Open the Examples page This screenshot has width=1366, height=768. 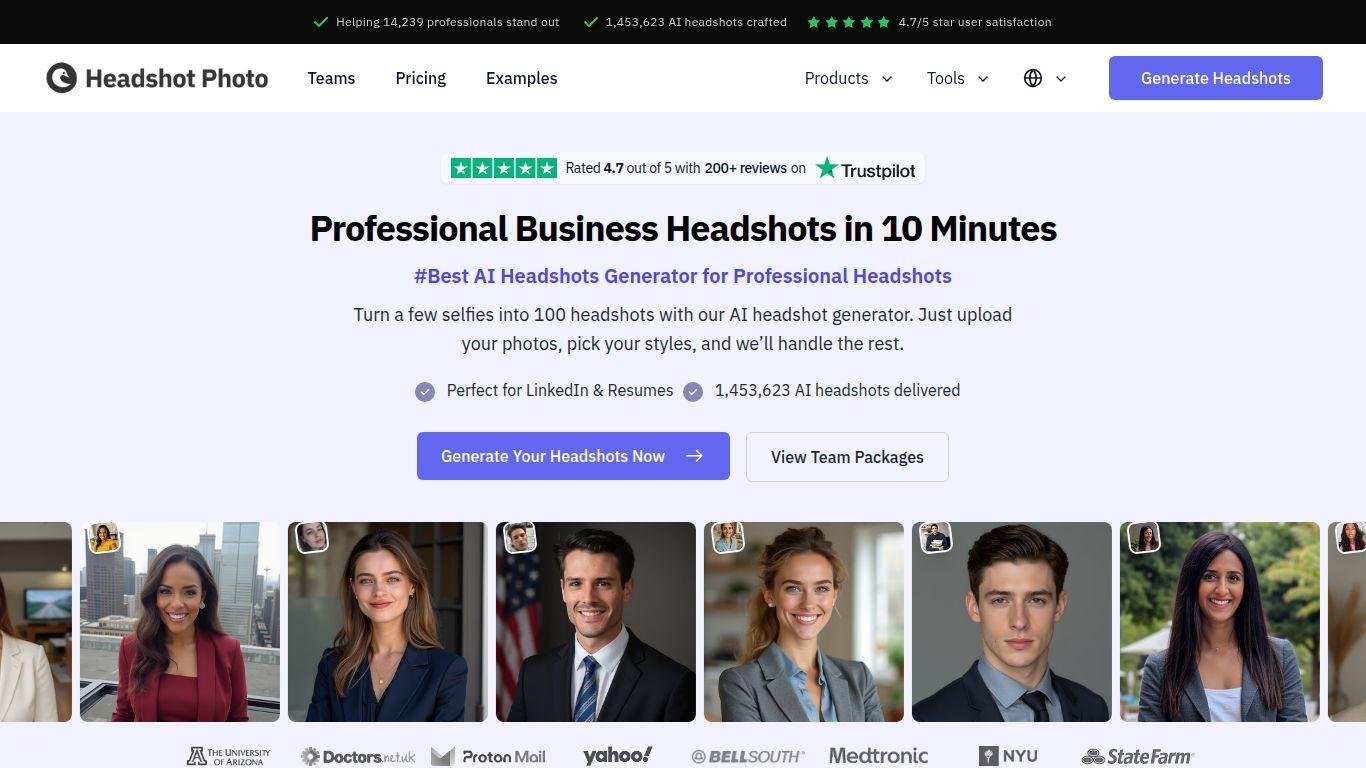pos(521,78)
